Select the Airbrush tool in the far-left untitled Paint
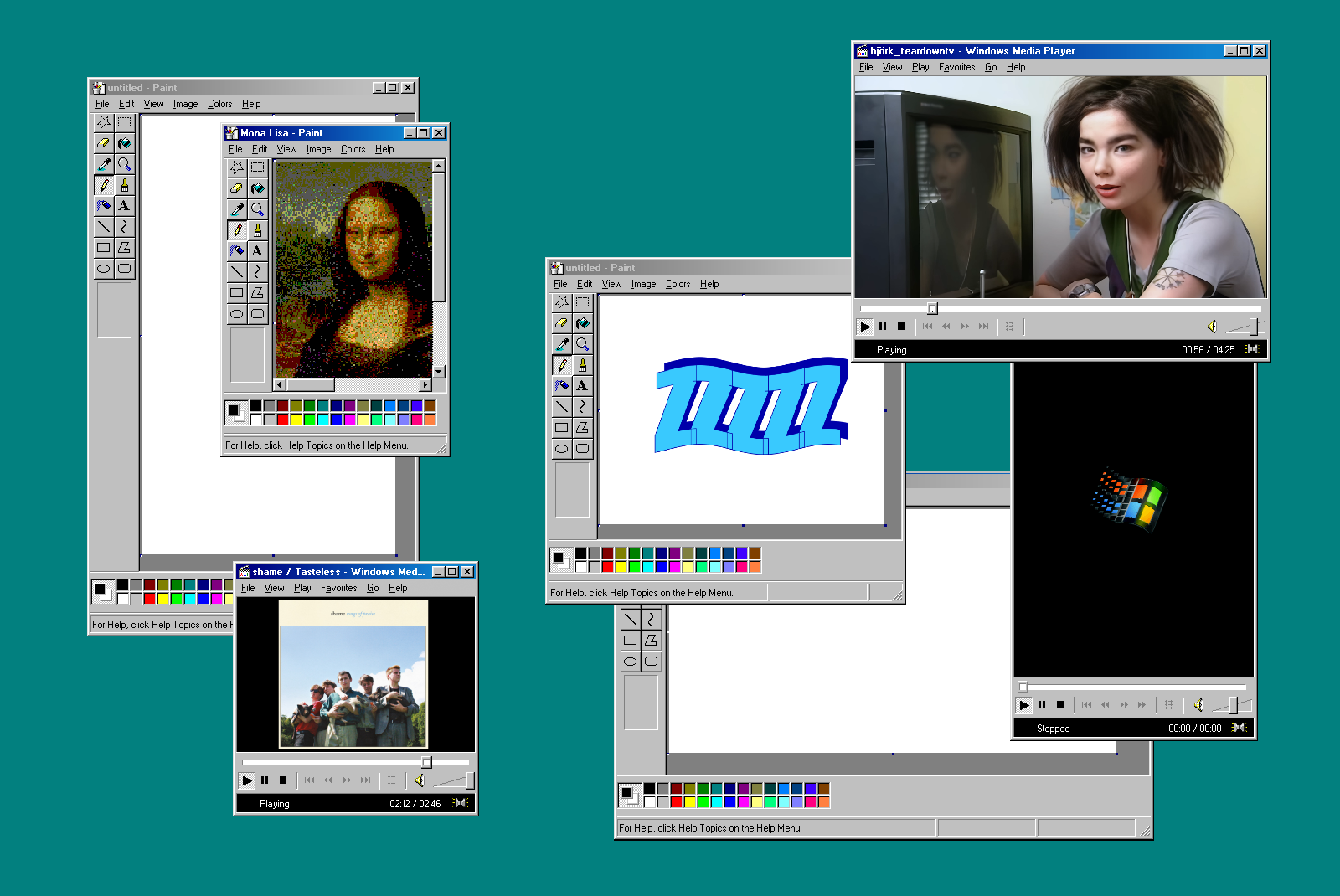 pos(104,206)
